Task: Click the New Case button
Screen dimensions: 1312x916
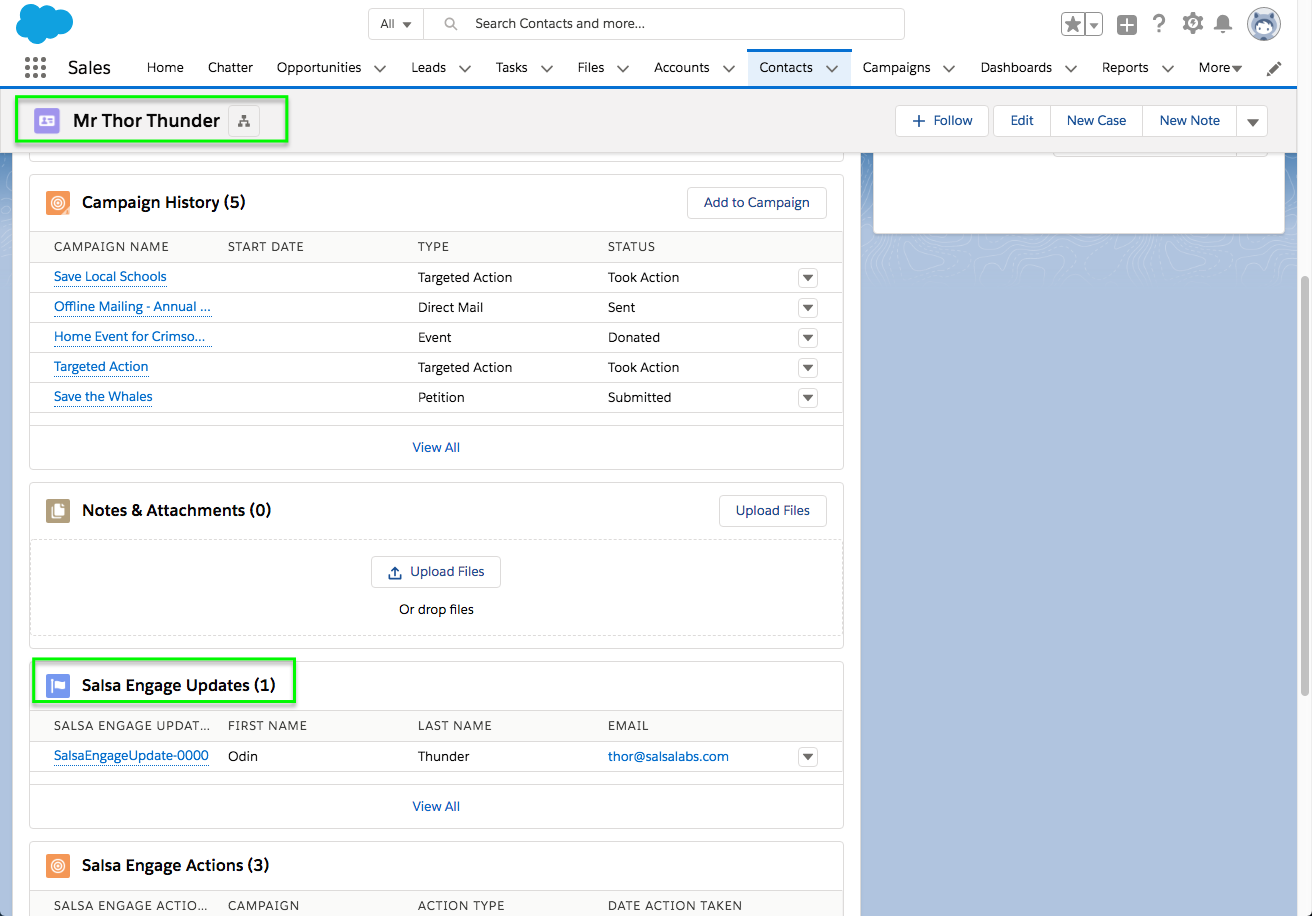Action: (x=1096, y=121)
